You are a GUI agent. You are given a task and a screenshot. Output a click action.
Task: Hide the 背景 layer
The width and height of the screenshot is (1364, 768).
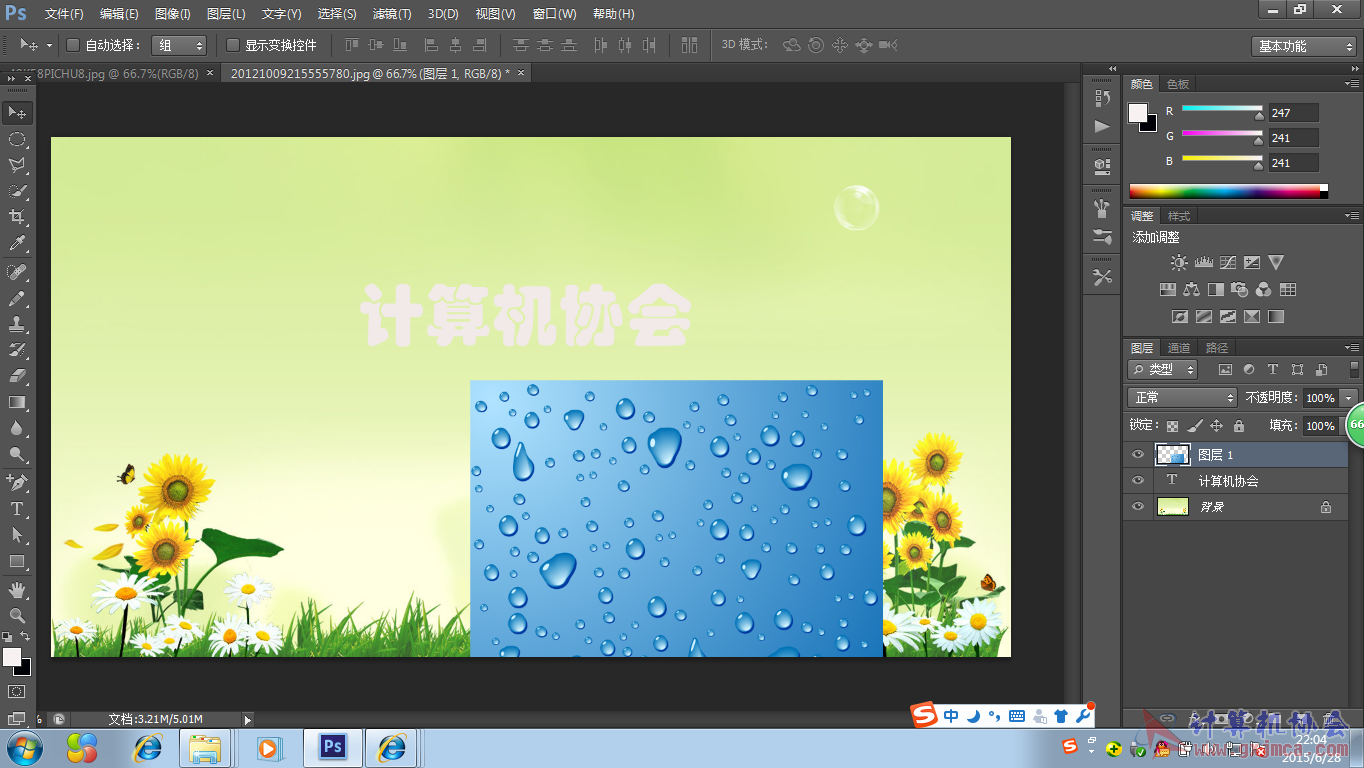point(1138,507)
